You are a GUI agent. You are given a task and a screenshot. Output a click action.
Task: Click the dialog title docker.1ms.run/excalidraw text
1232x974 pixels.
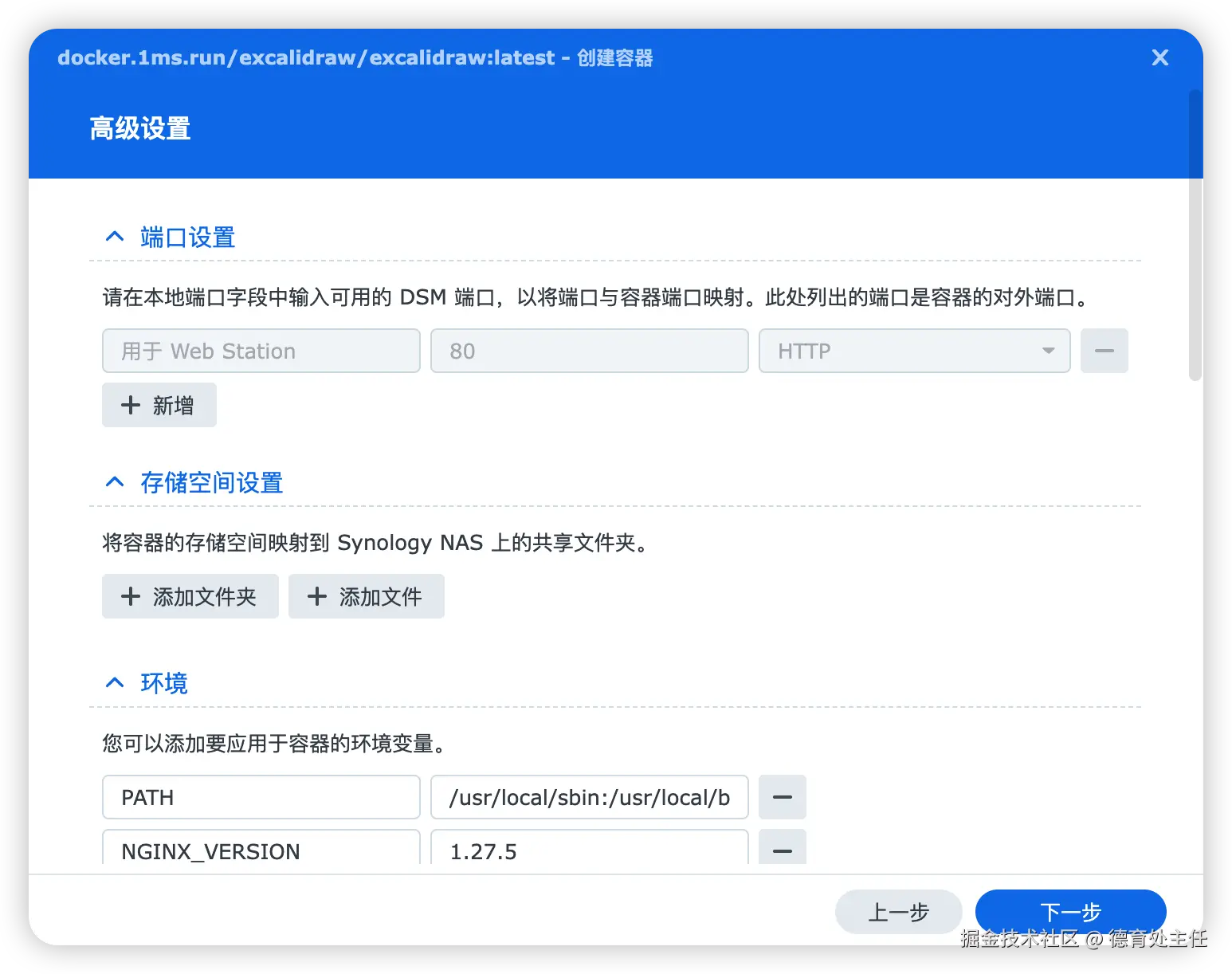[x=355, y=57]
